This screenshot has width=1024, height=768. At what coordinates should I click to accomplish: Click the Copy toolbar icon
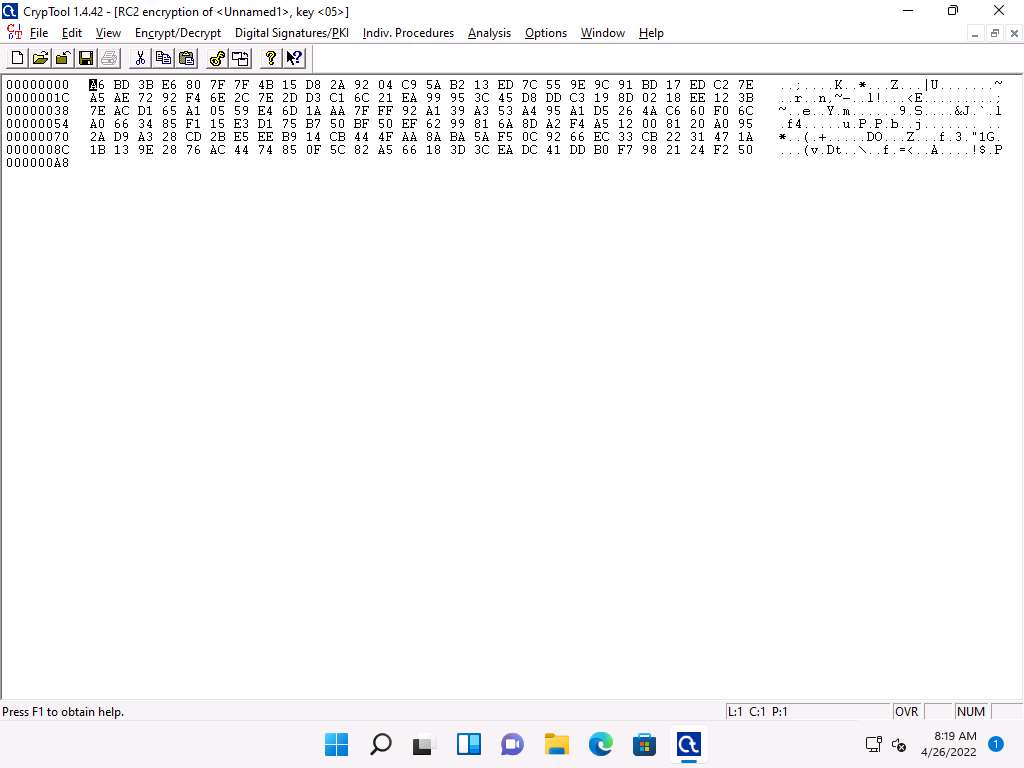163,58
